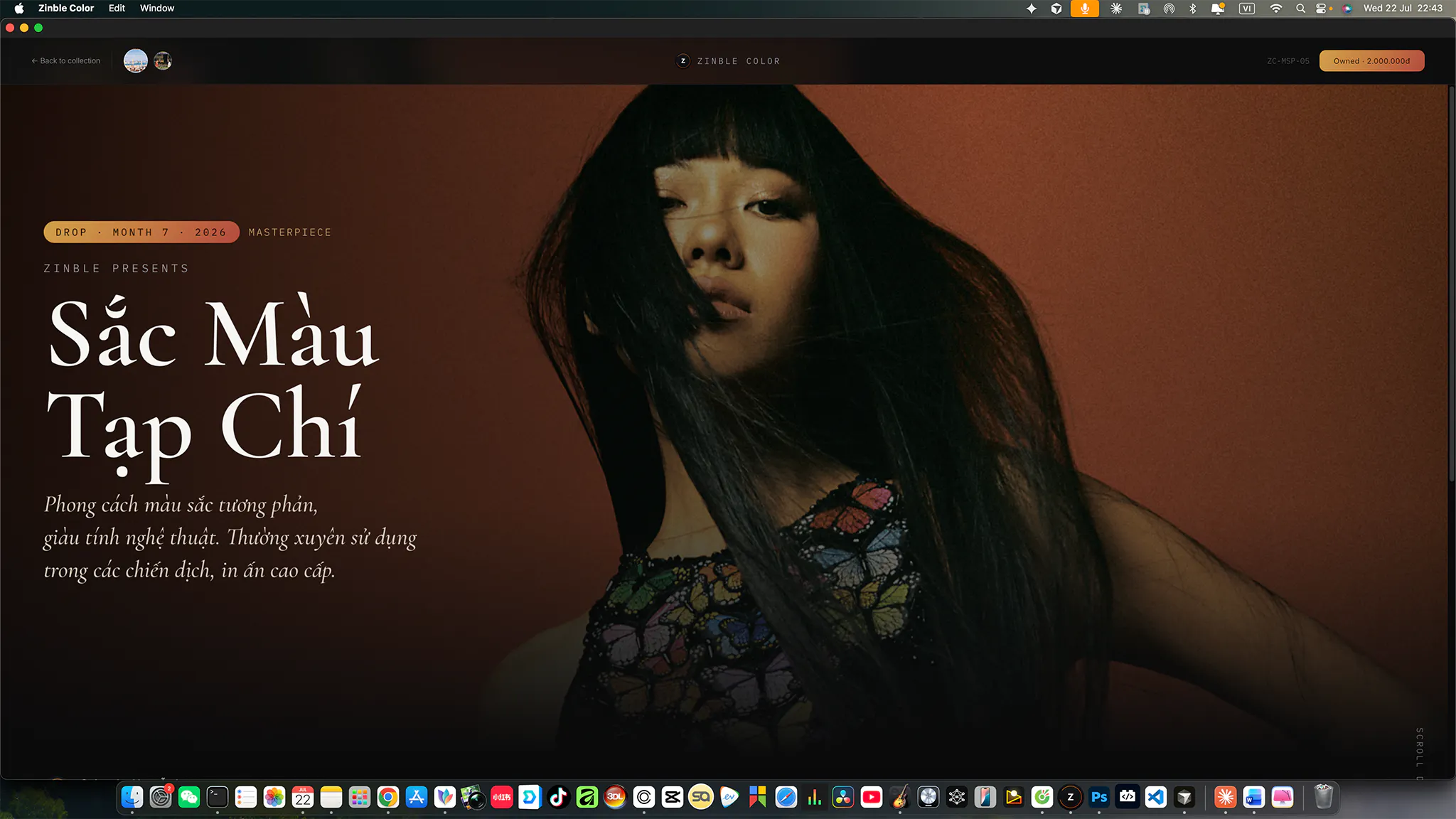Click the DROP MONTH 7 2026 badge
1456x819 pixels.
[141, 232]
